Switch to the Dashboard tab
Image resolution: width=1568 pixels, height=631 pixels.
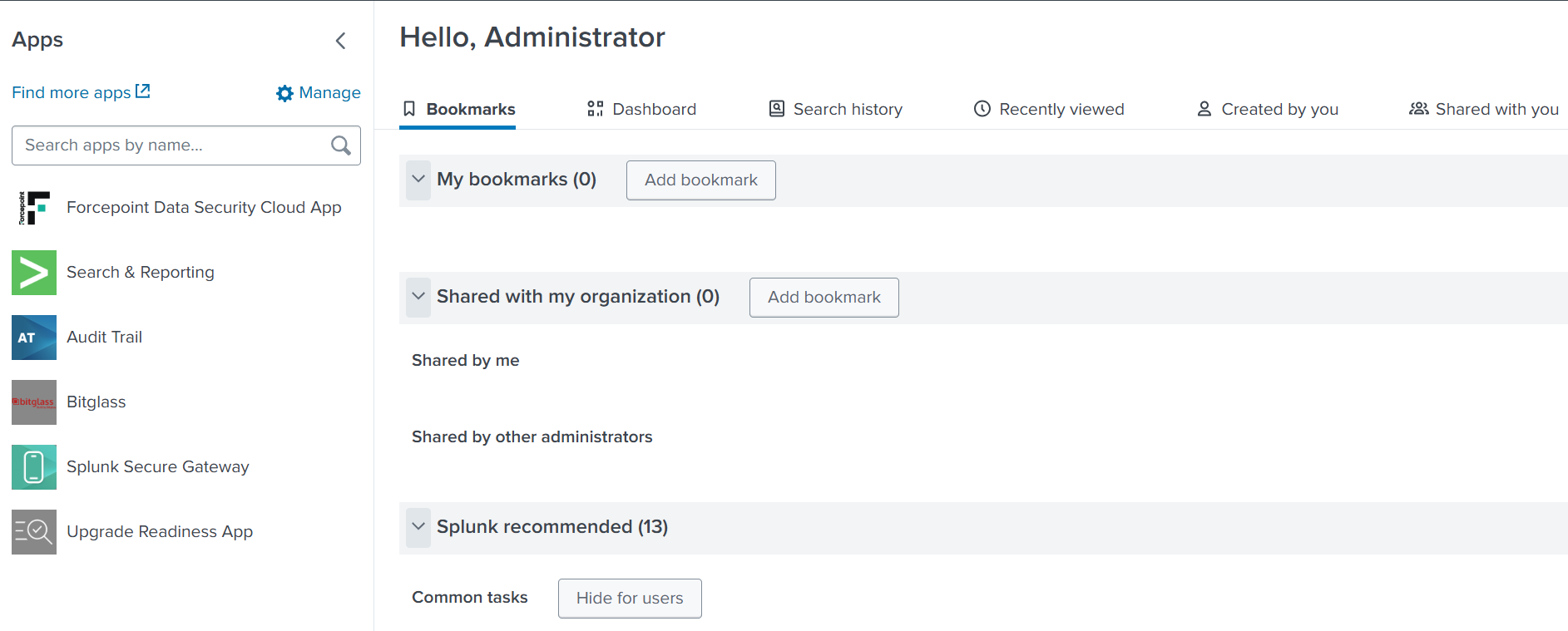641,109
